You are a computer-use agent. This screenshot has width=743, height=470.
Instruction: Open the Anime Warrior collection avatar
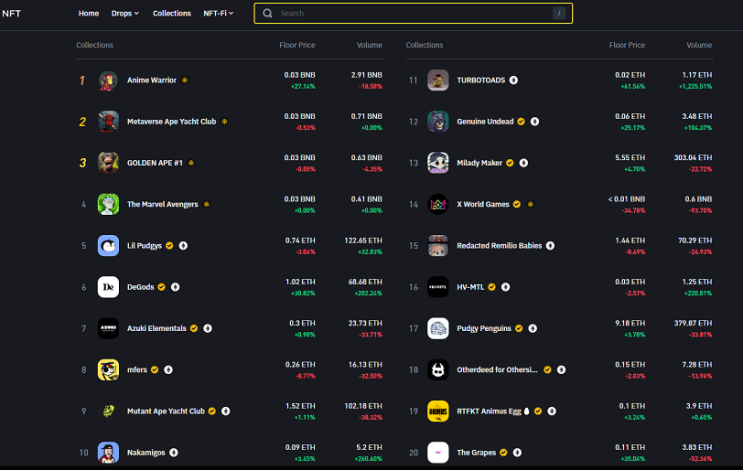pos(108,81)
